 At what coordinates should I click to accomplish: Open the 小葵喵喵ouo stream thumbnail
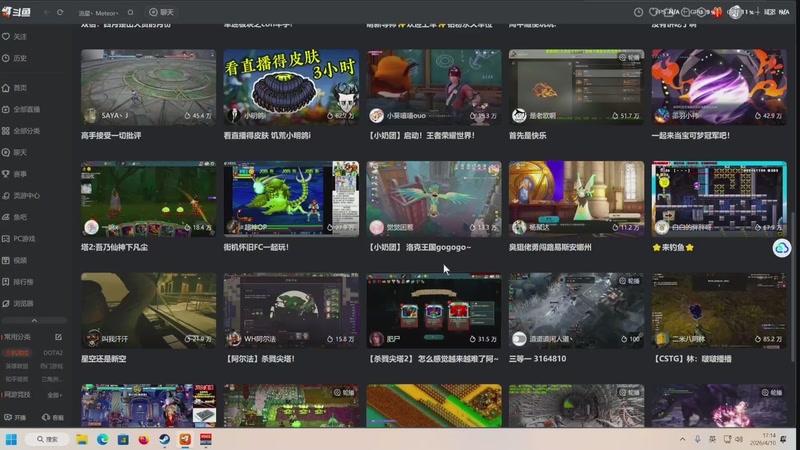434,87
